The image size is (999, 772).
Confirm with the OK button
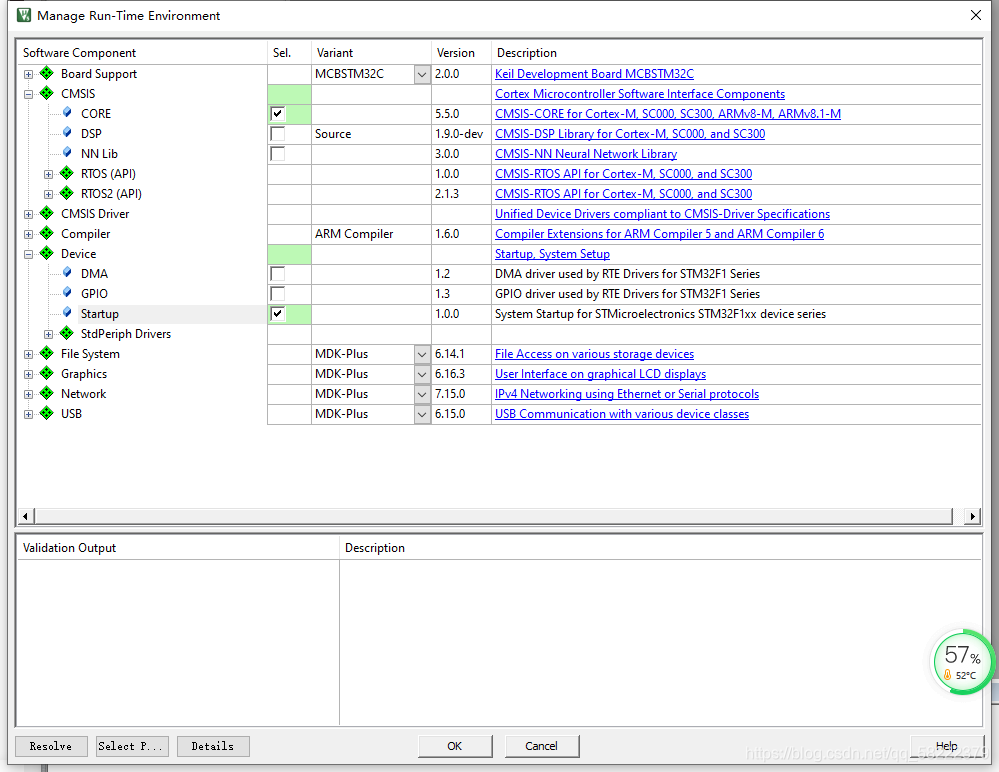(455, 746)
